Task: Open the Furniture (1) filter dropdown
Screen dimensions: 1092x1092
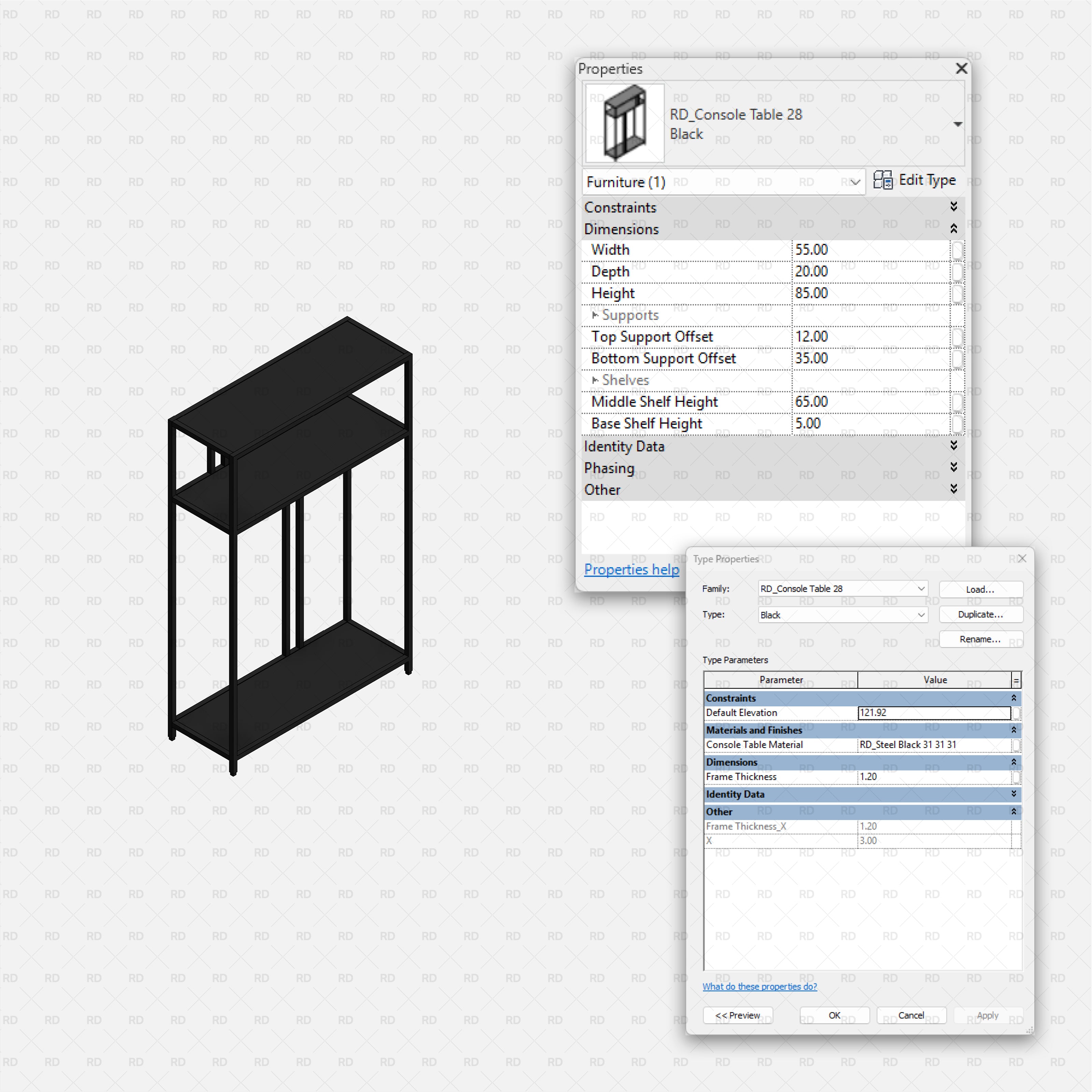Action: 854,182
